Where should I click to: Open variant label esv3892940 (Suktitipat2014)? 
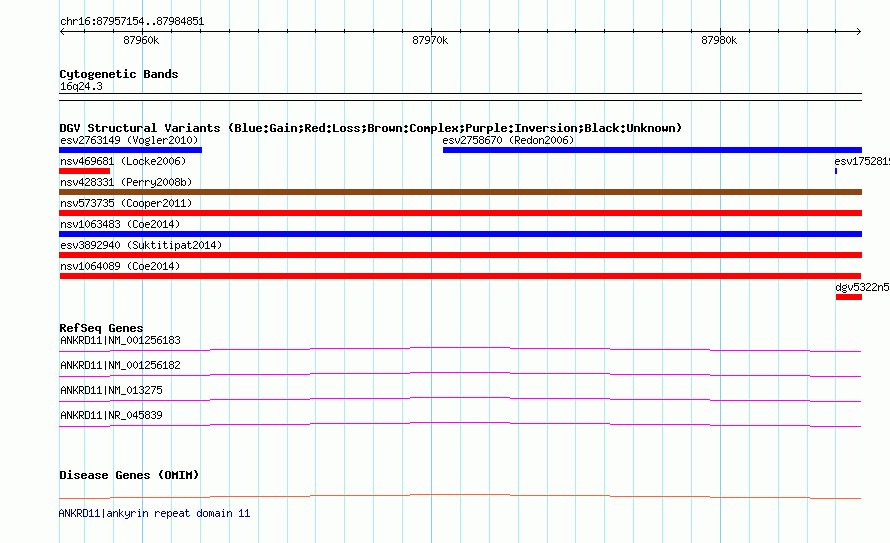click(141, 245)
